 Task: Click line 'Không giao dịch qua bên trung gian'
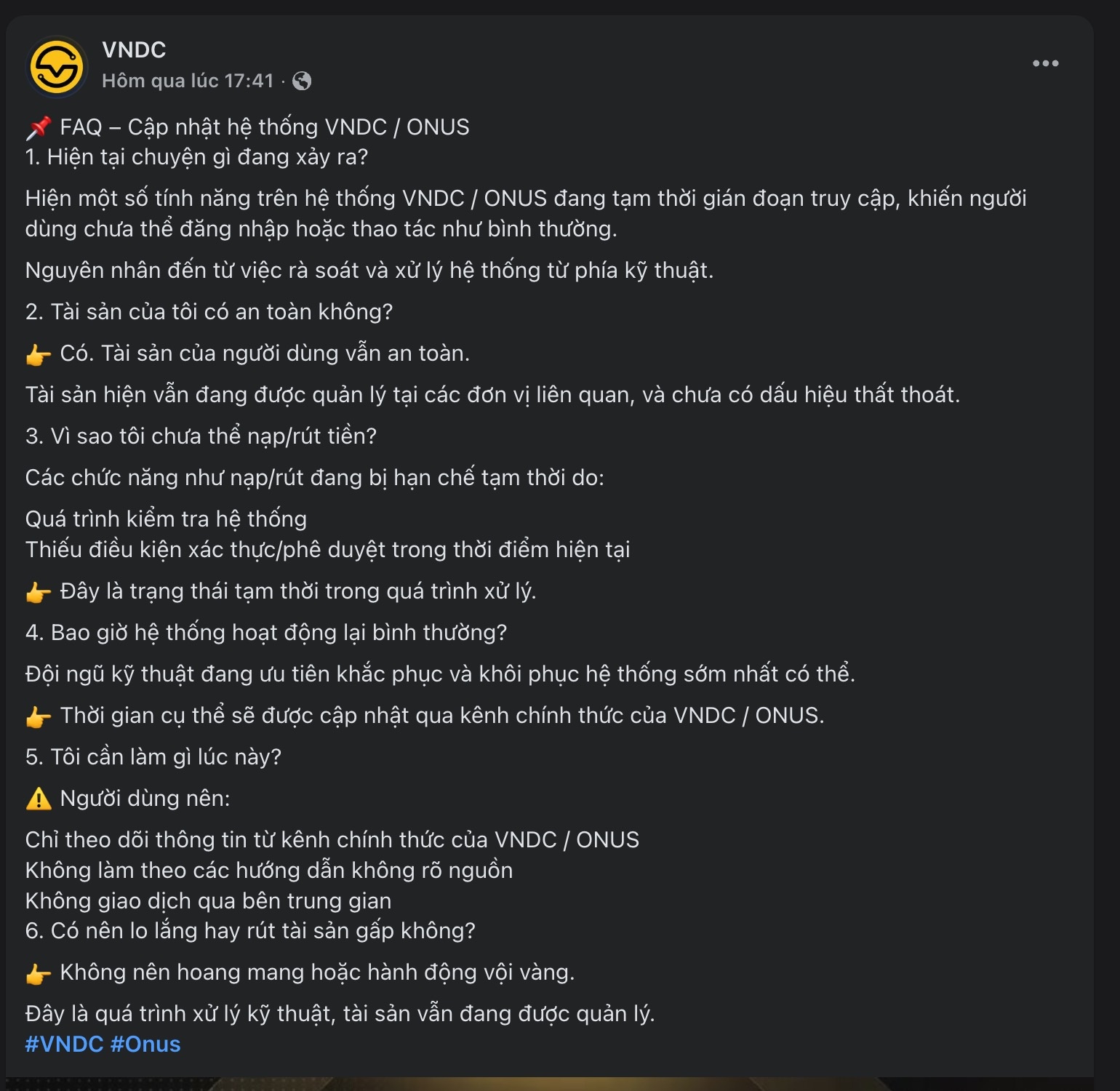click(209, 900)
